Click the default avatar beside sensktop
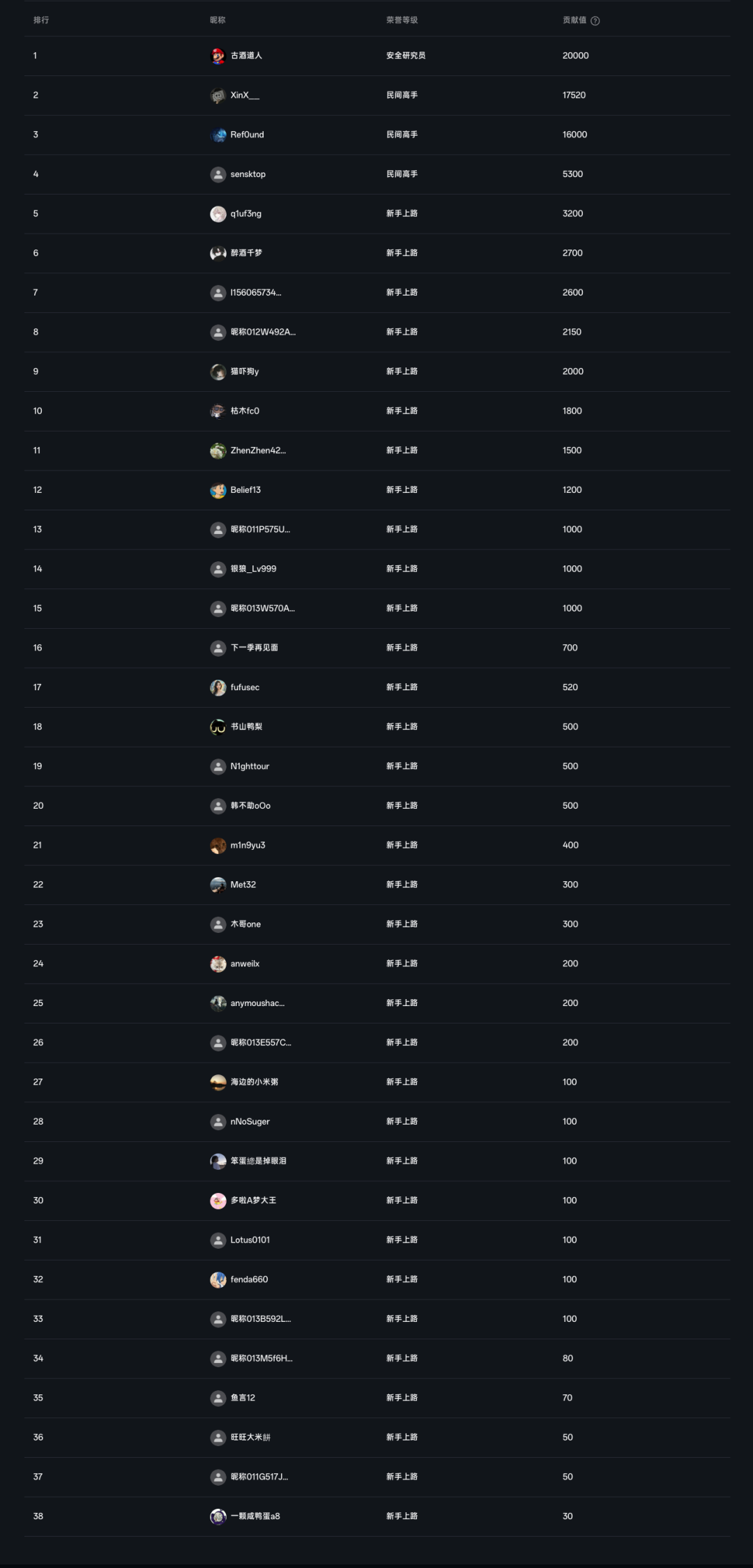Viewport: 753px width, 1568px height. coord(218,174)
